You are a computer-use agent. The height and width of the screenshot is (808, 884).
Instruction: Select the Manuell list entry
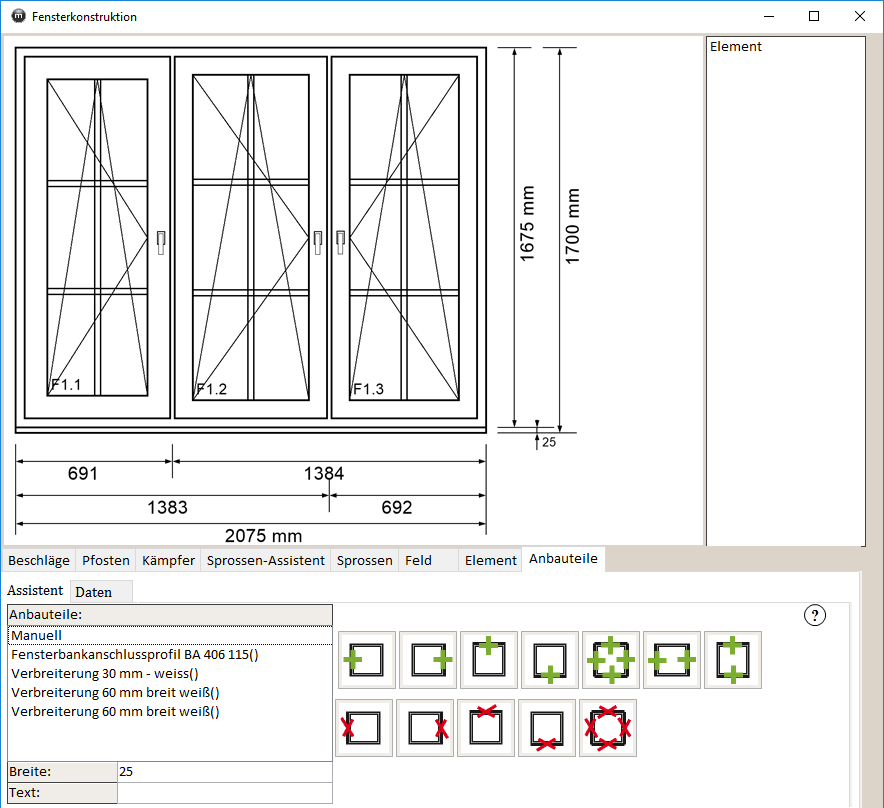pyautogui.click(x=170, y=635)
